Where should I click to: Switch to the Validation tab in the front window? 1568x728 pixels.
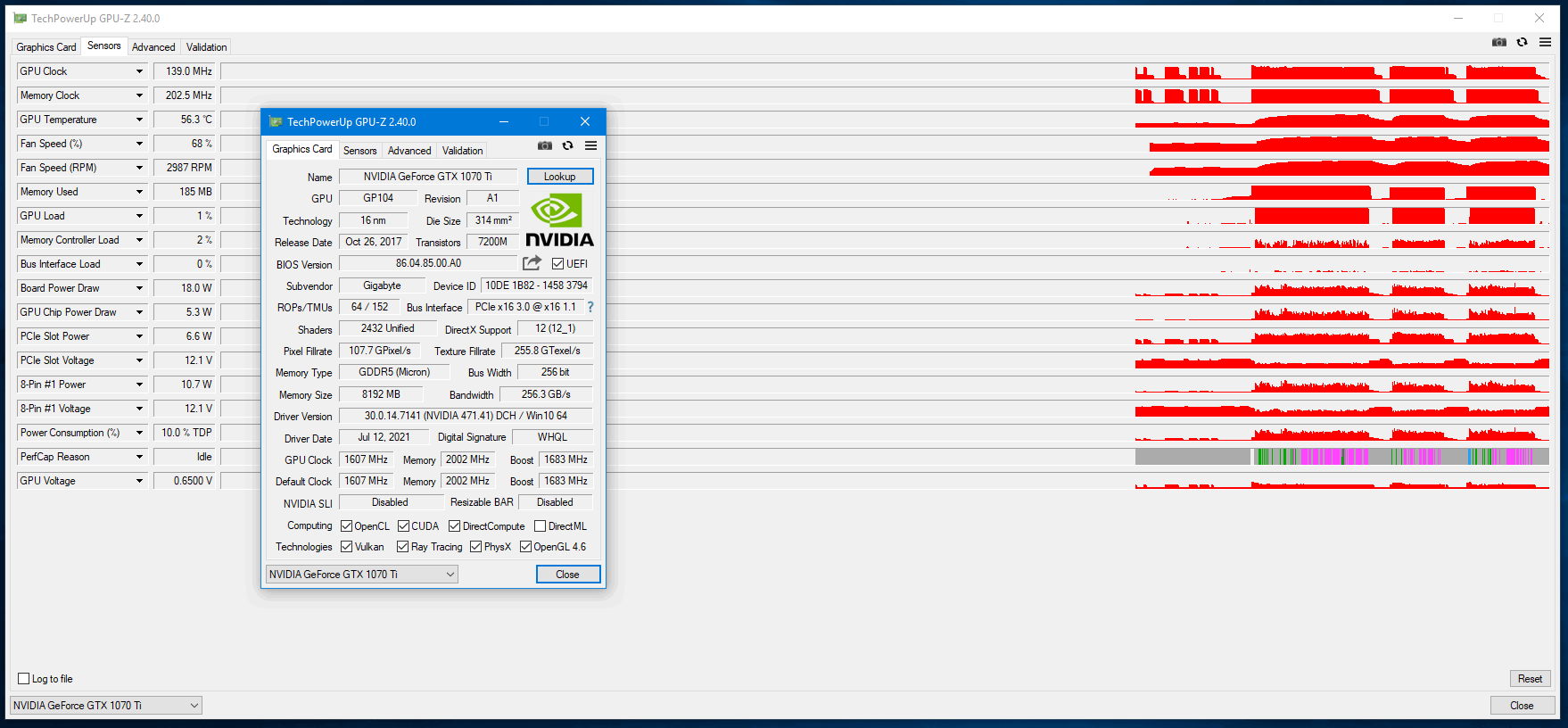(462, 151)
